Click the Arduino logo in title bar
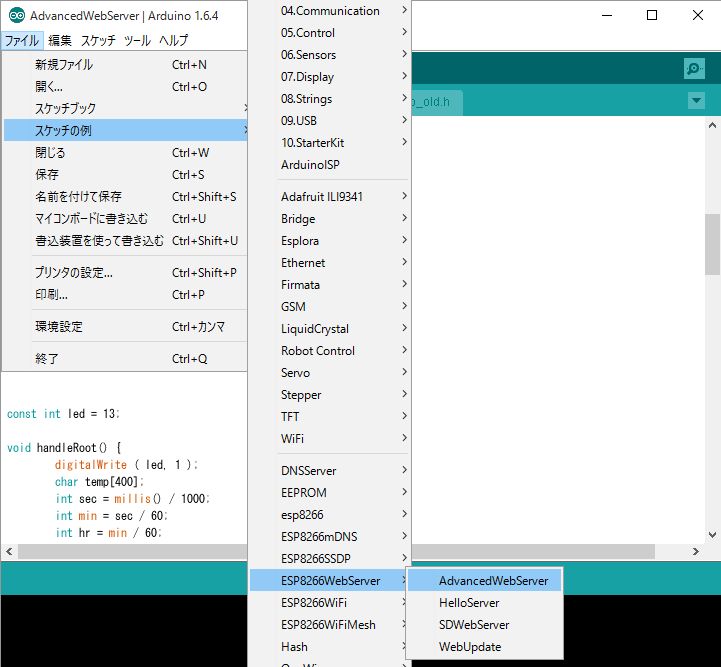The width and height of the screenshot is (721, 667). (17, 16)
